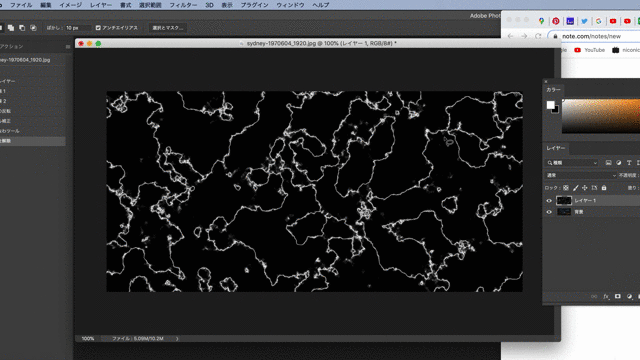
Task: Open the イメージ menu
Action: [70, 5]
